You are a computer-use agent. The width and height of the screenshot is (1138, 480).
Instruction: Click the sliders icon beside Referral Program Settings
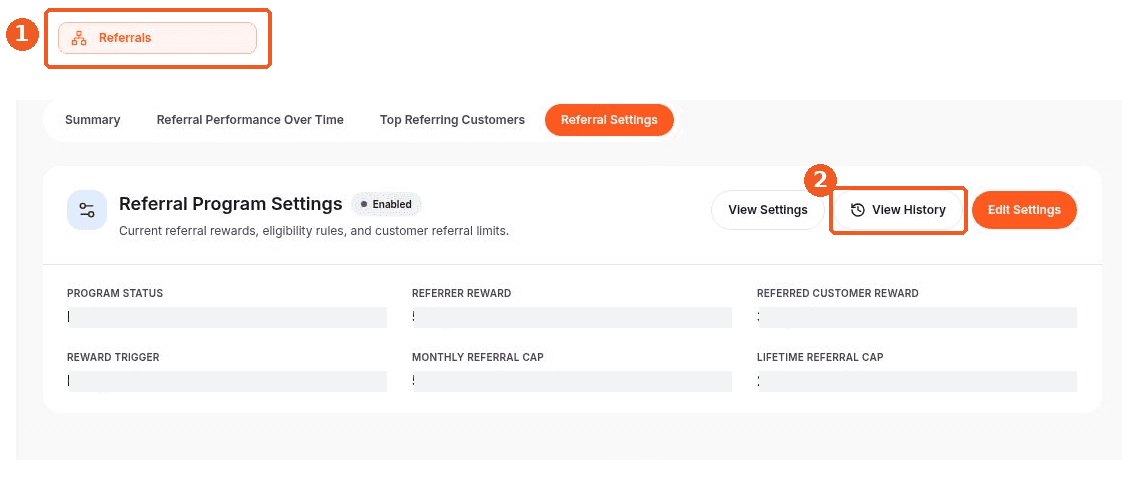click(x=87, y=211)
